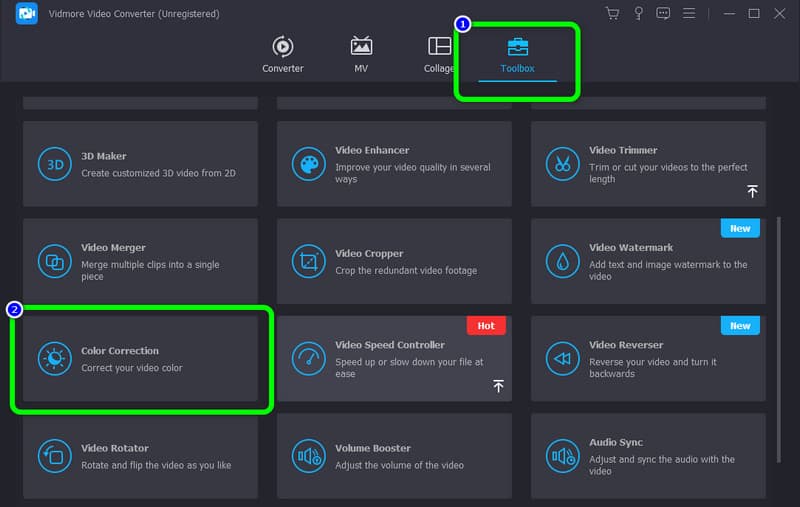This screenshot has height=507, width=800.
Task: Click the Video Cropper crop icon
Action: pos(309,262)
